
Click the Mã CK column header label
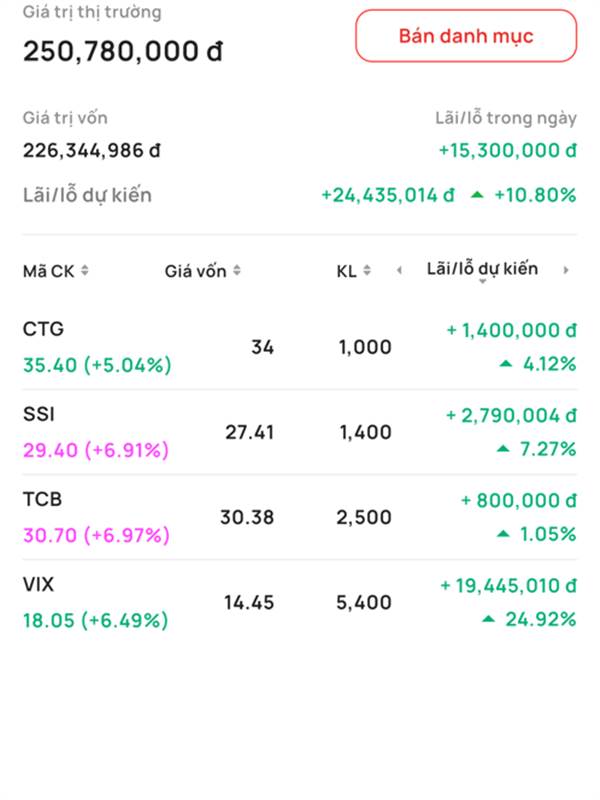[x=48, y=271]
